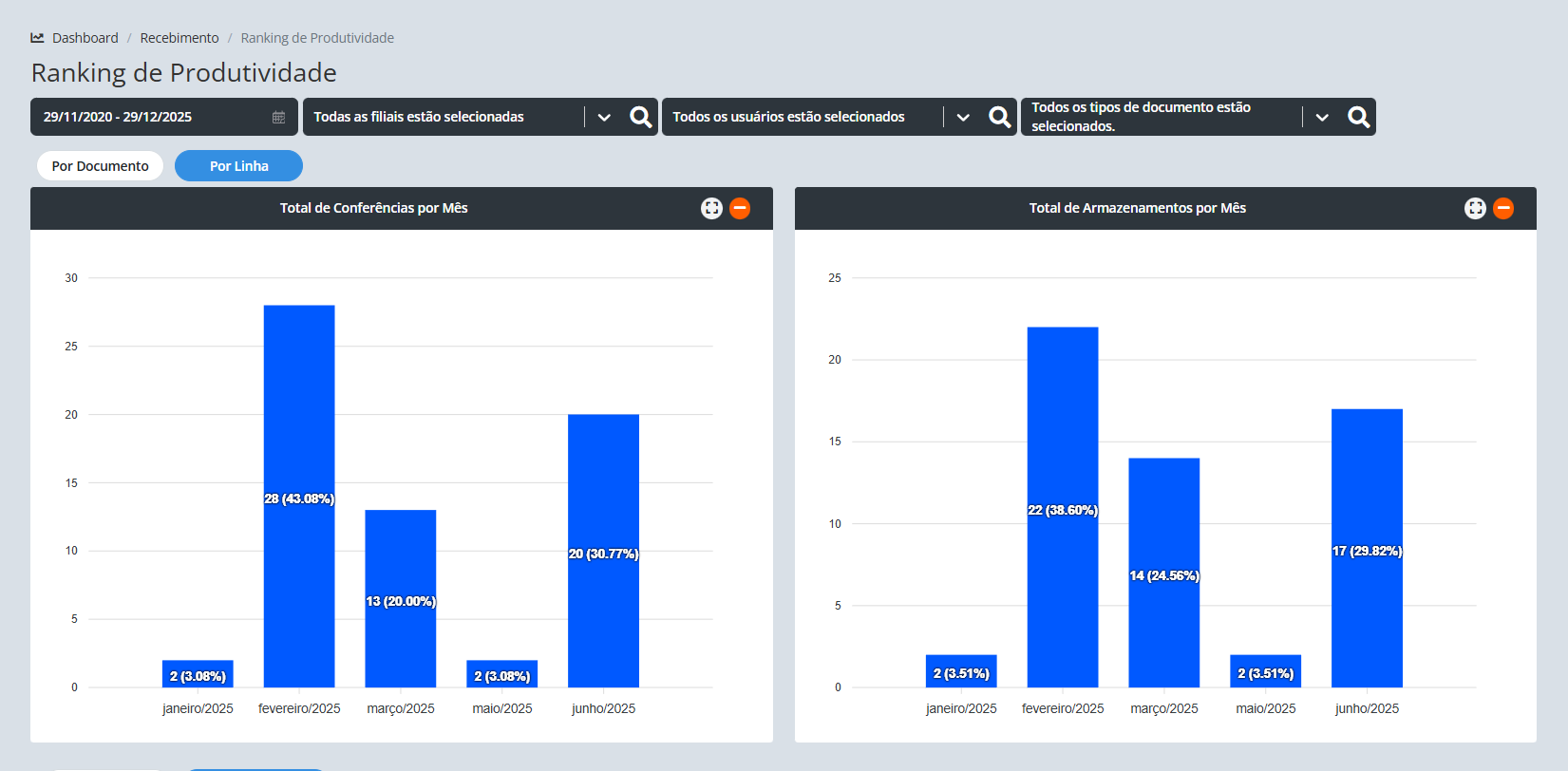The height and width of the screenshot is (771, 1568).
Task: Expand the Armazenamentos chart to fullscreen
Action: (1475, 208)
